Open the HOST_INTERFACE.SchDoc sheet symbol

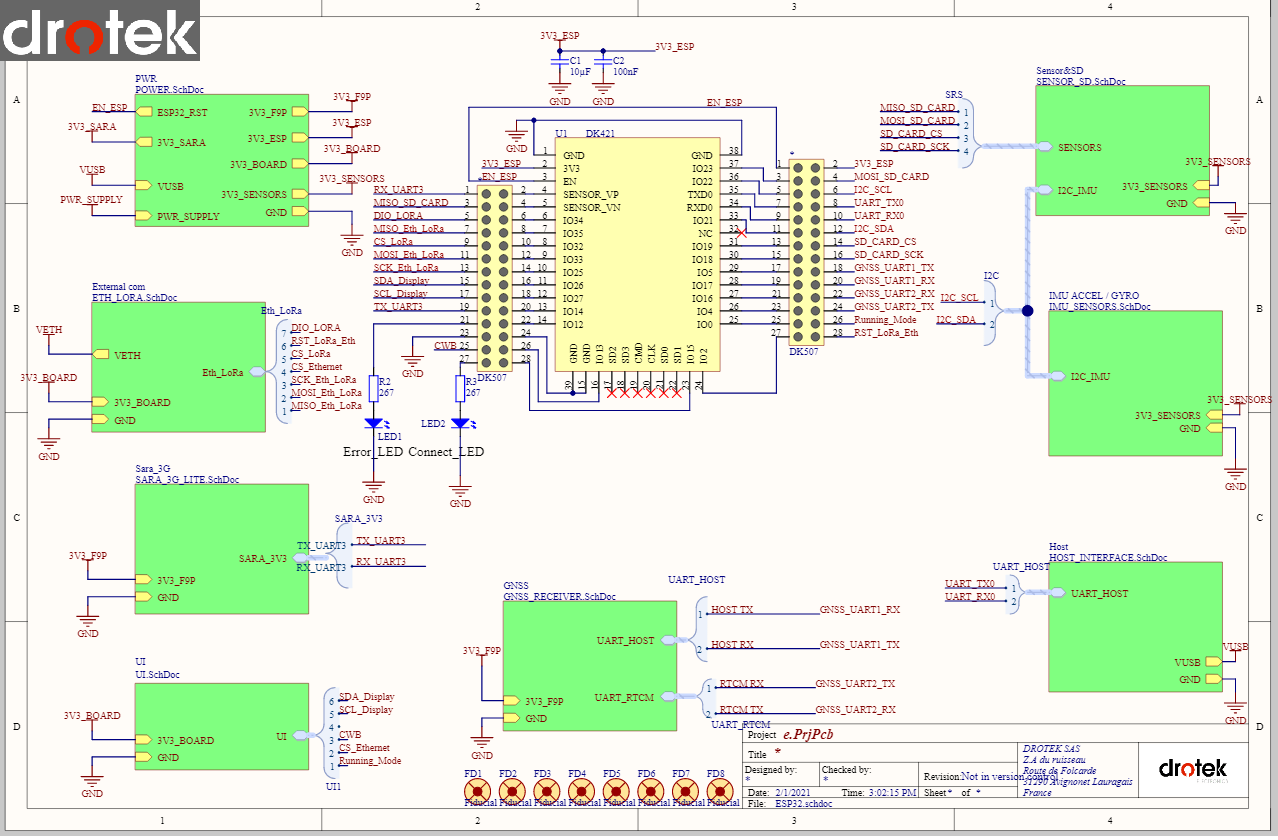[x=1135, y=625]
